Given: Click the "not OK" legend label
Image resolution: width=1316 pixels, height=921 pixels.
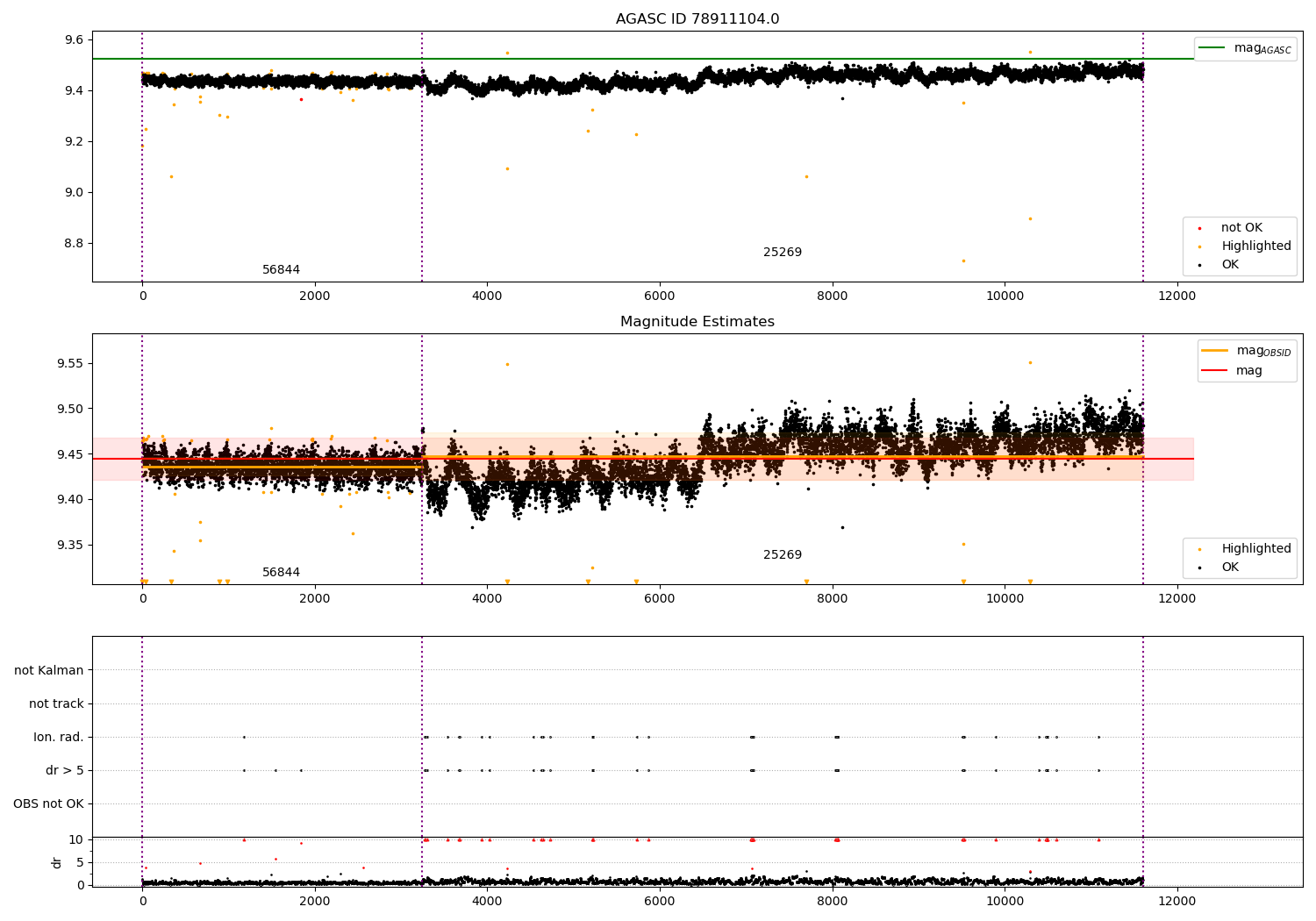Looking at the screenshot, I should tap(1241, 228).
